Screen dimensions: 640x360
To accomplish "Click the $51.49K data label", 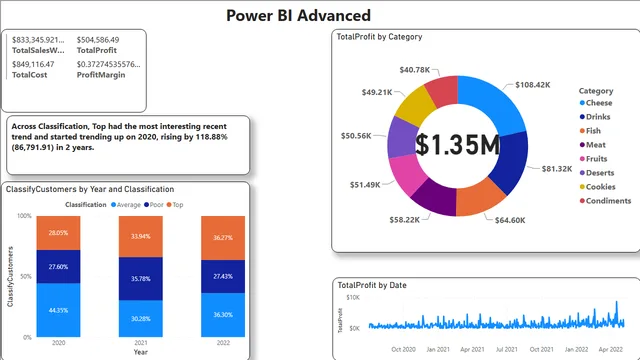I will [x=365, y=185].
